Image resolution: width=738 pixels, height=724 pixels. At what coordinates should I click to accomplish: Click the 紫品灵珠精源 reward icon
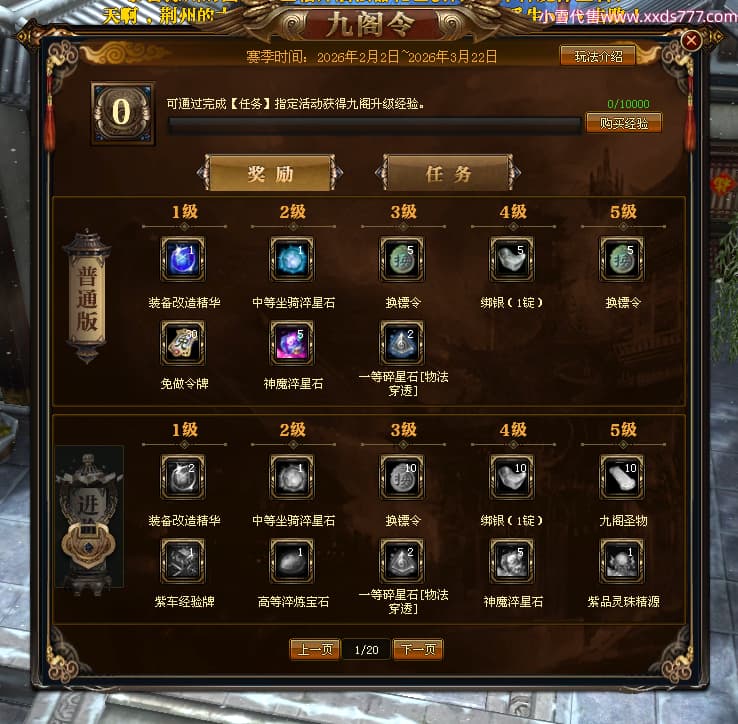click(x=622, y=561)
